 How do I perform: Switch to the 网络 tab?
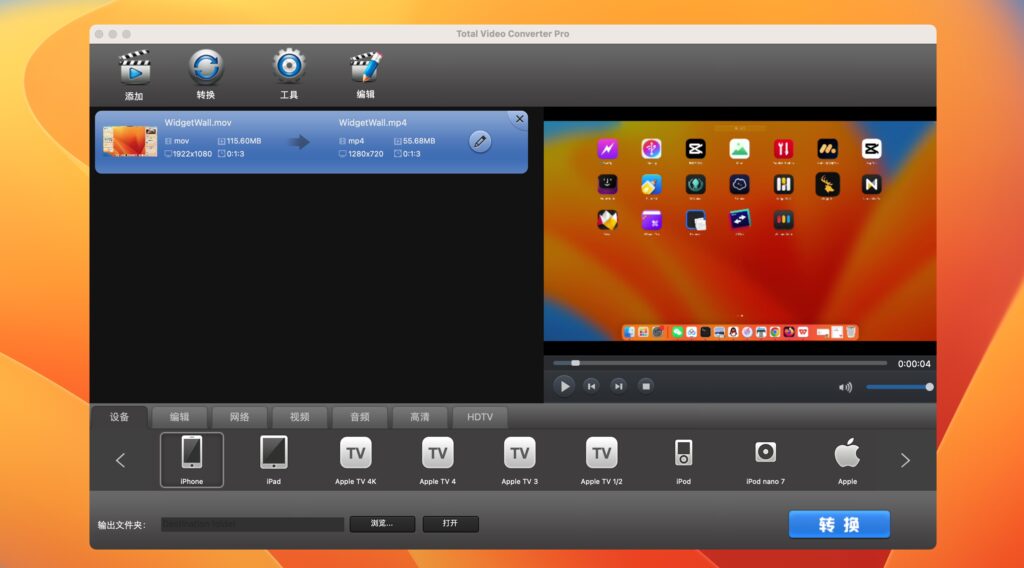click(240, 417)
